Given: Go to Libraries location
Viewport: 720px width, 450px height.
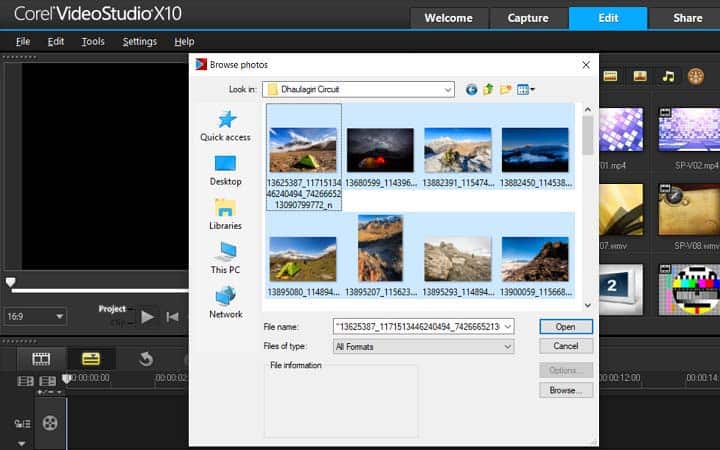Looking at the screenshot, I should pyautogui.click(x=225, y=214).
